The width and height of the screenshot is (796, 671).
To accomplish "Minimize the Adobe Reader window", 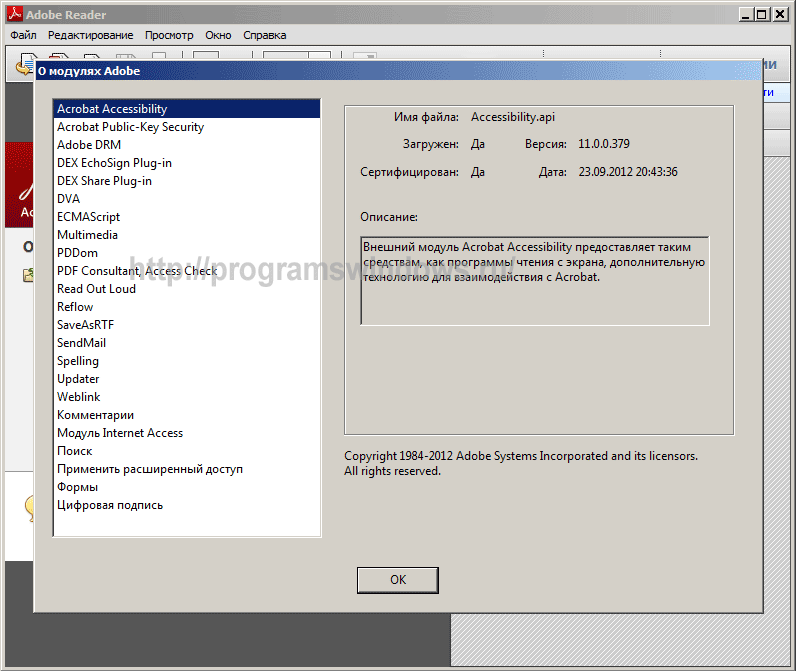I will 745,14.
